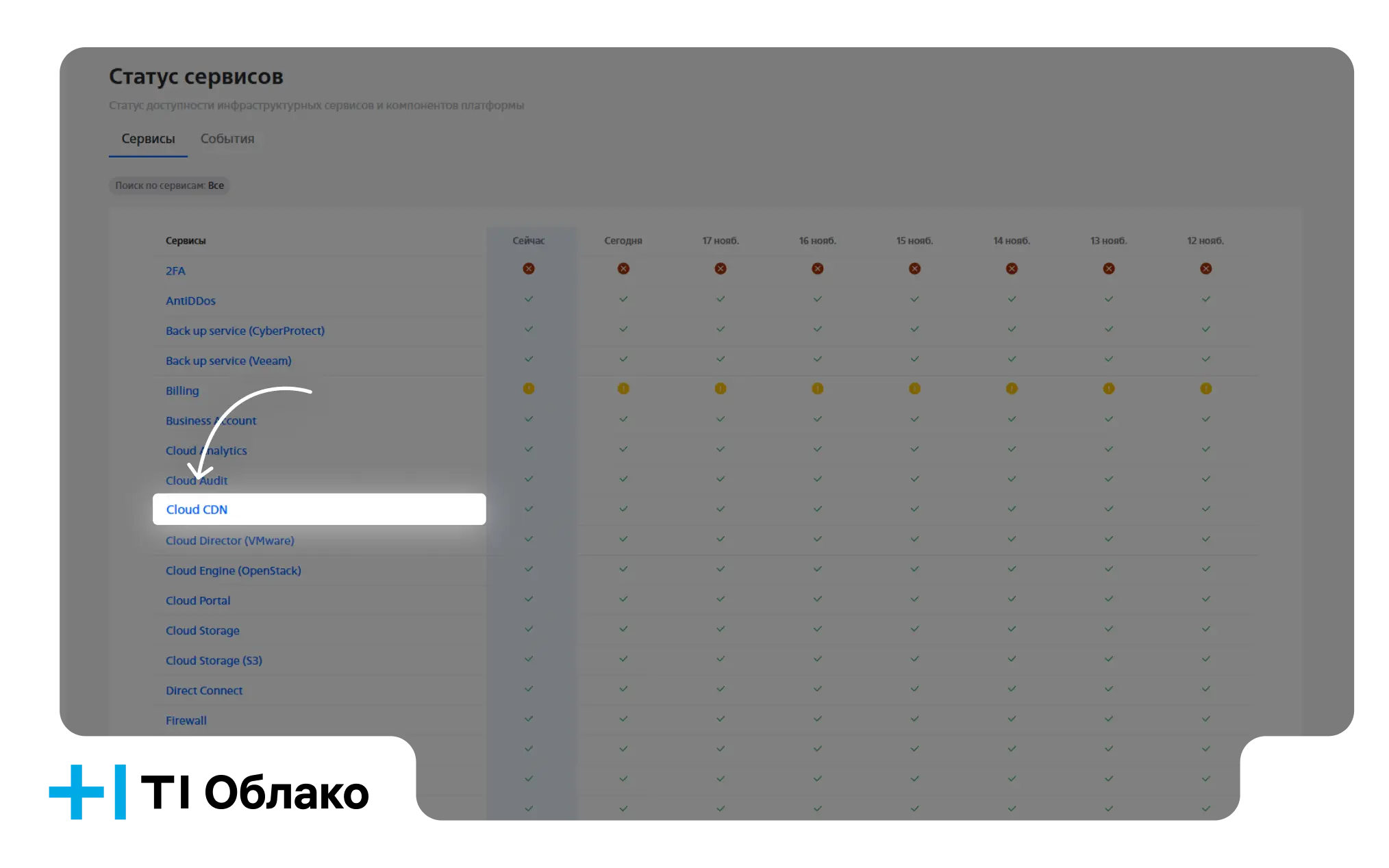Open the Business Account service link
Viewport: 1389px width, 868px height.
211,421
